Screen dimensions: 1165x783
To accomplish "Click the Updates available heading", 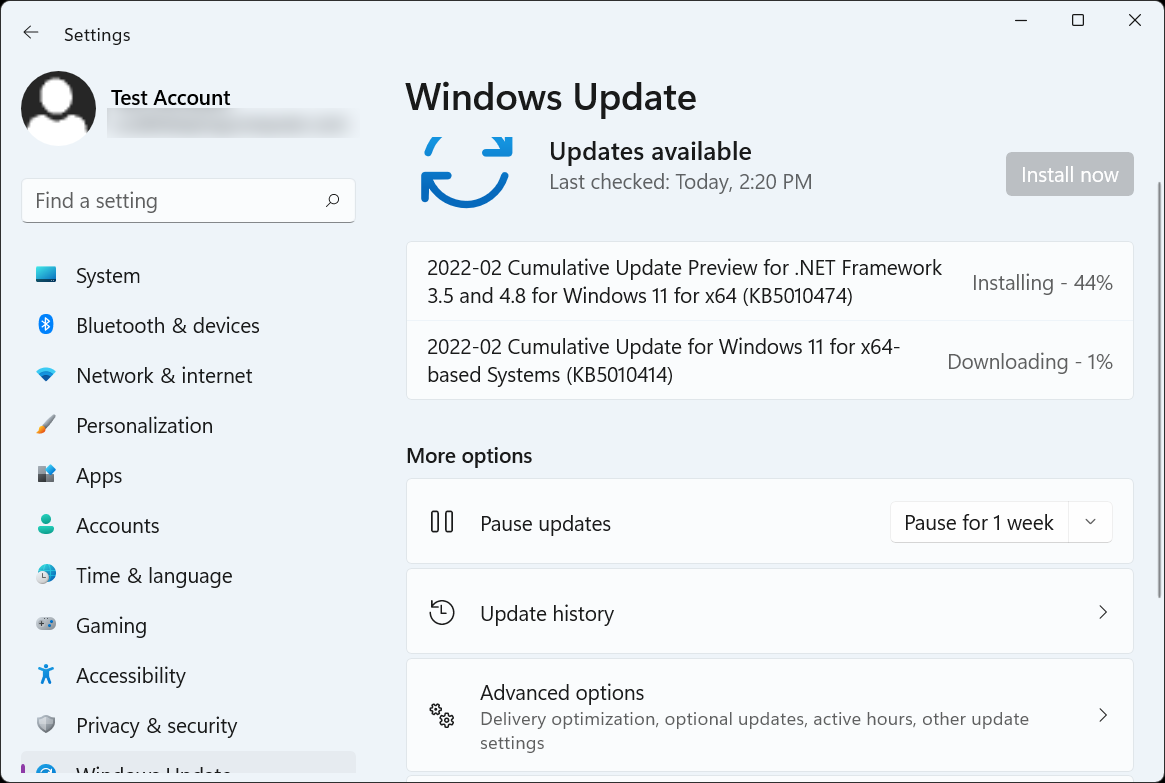I will pos(650,151).
